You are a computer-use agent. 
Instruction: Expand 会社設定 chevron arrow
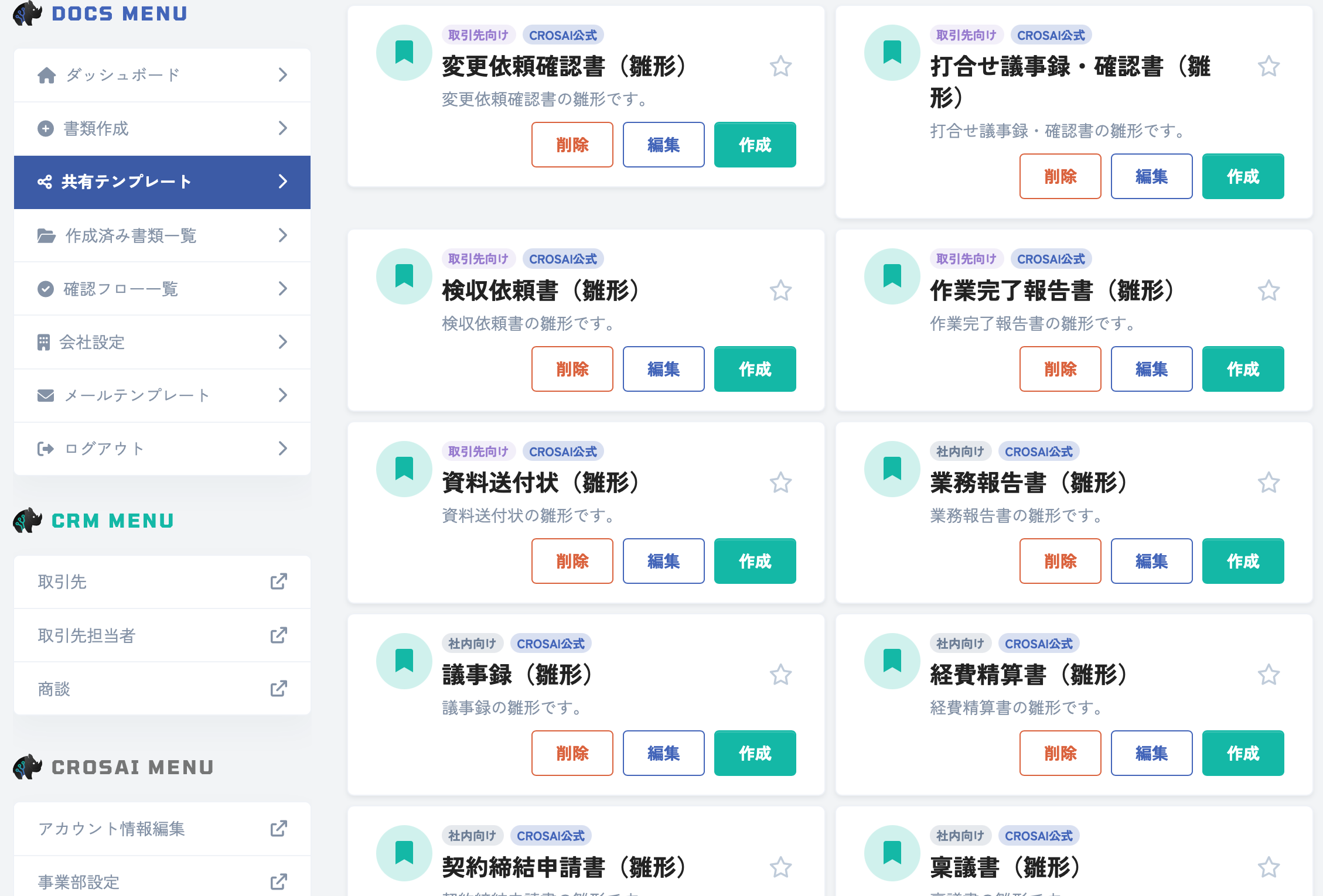point(283,342)
